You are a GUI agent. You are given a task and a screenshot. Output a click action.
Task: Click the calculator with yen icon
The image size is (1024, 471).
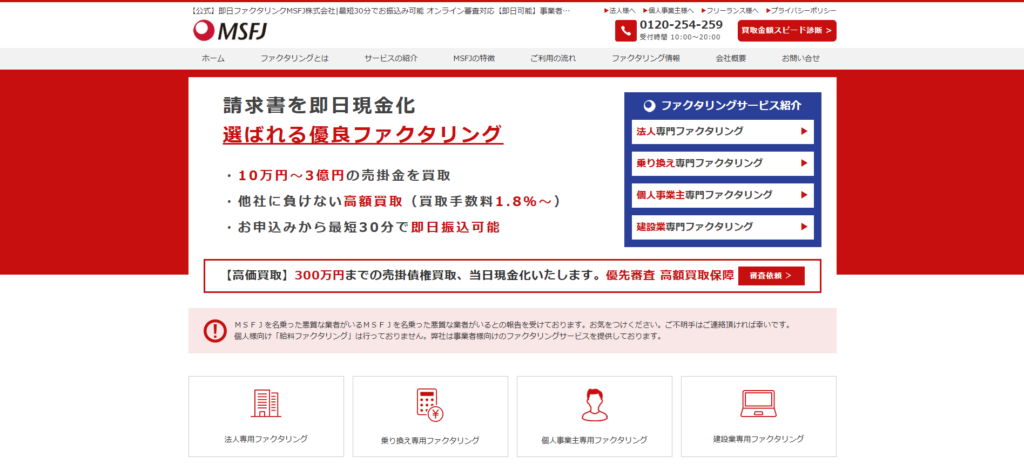430,403
